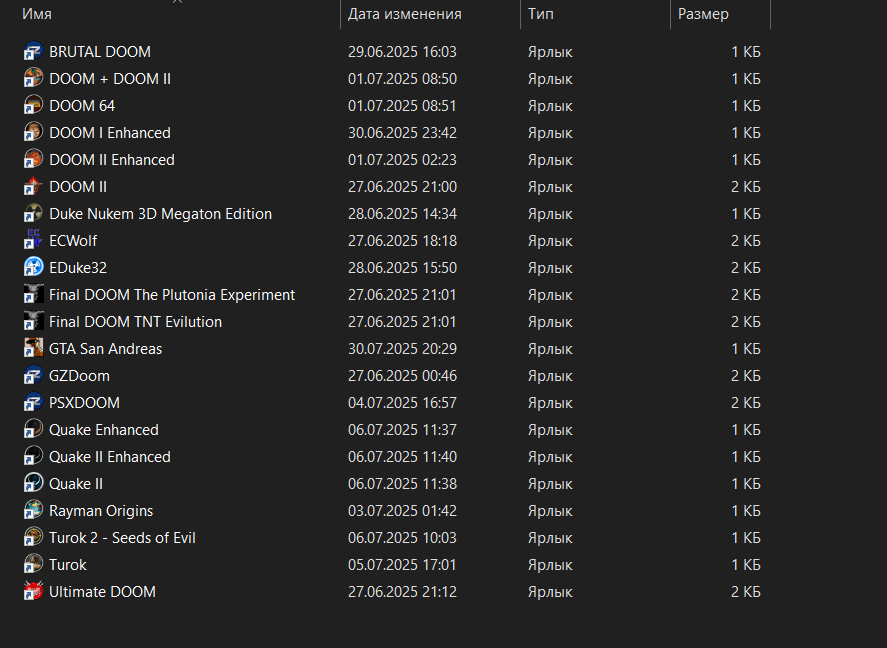Image resolution: width=887 pixels, height=648 pixels.
Task: Select the Turok 2 - Seeds of Evil icon
Action: (33, 538)
